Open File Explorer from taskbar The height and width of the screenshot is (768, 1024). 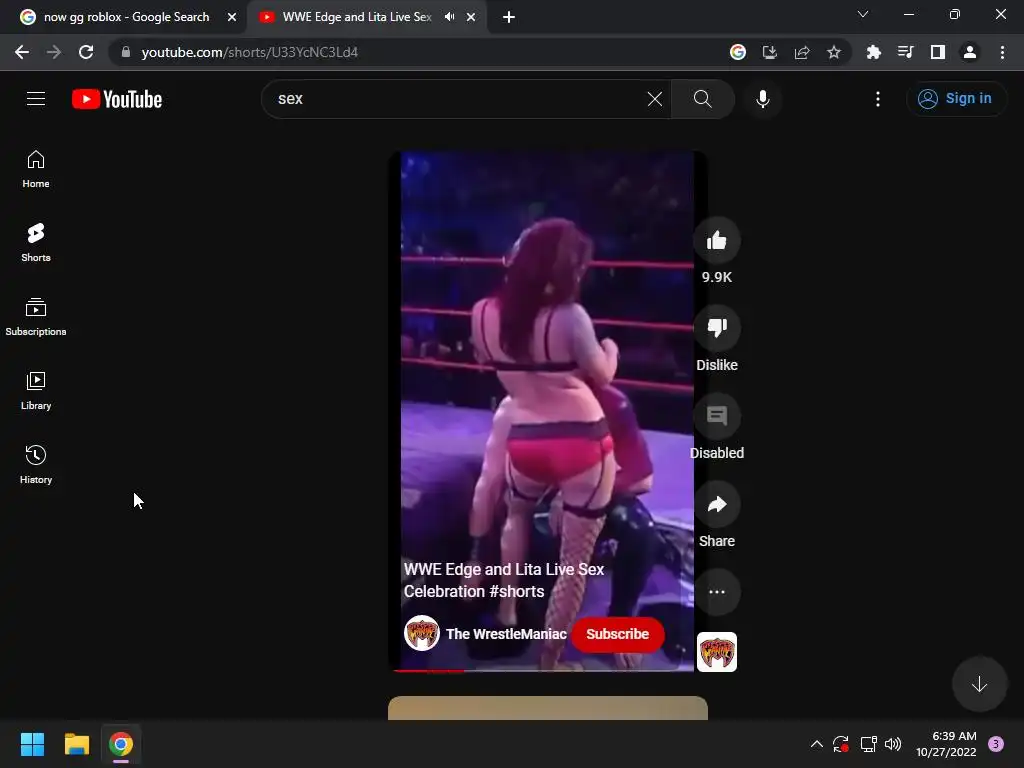click(76, 744)
